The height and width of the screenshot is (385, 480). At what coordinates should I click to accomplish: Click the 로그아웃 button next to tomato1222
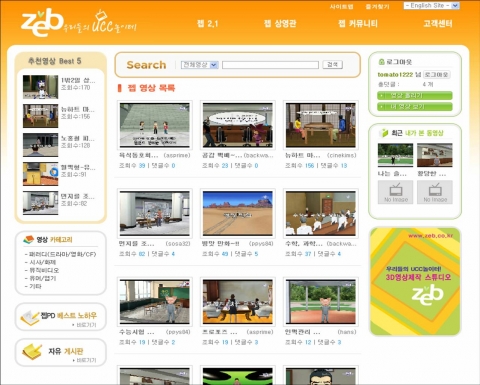click(436, 75)
